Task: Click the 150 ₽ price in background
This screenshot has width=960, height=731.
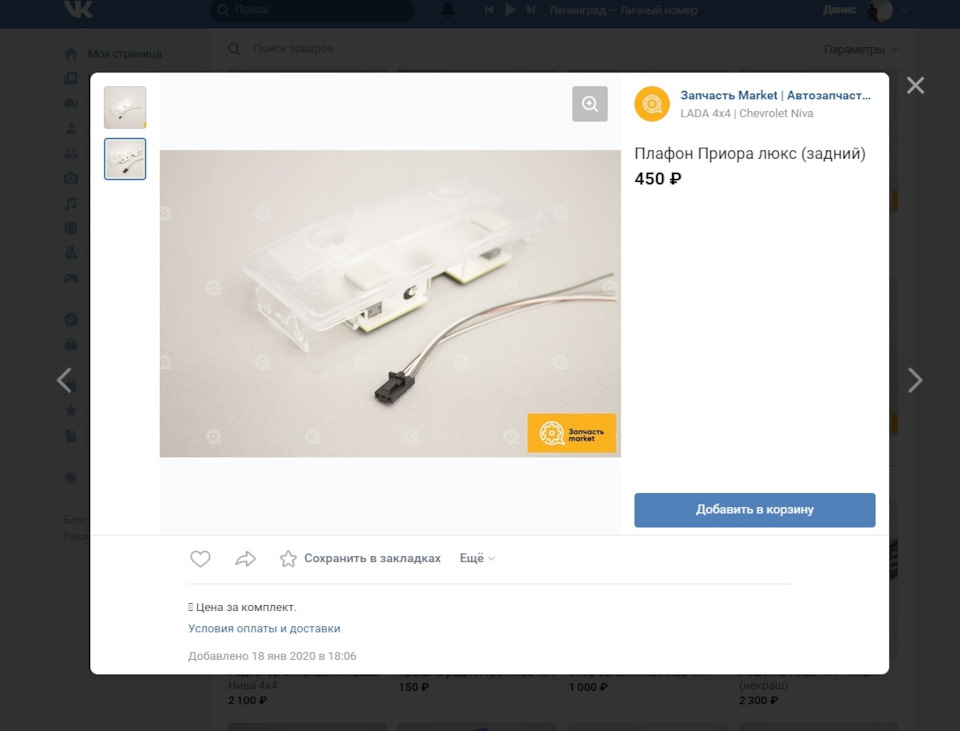Action: tap(414, 688)
